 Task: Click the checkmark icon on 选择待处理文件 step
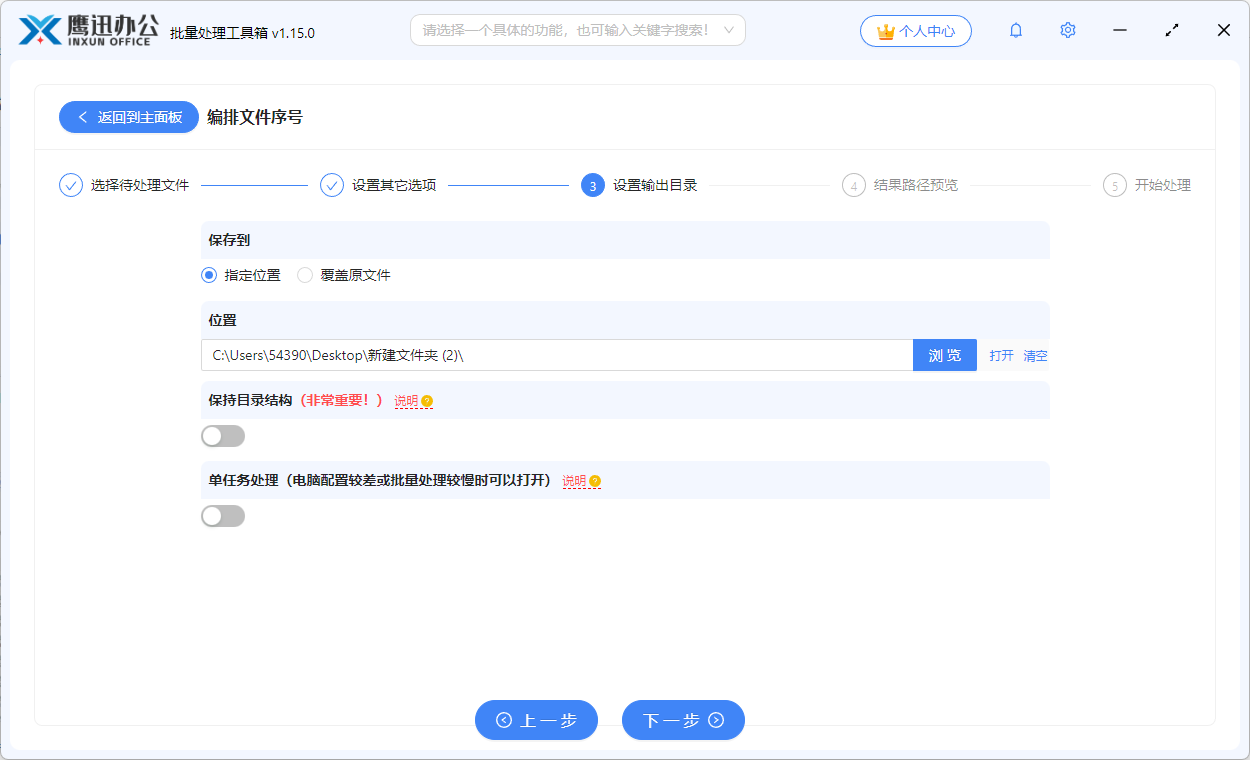[69, 185]
